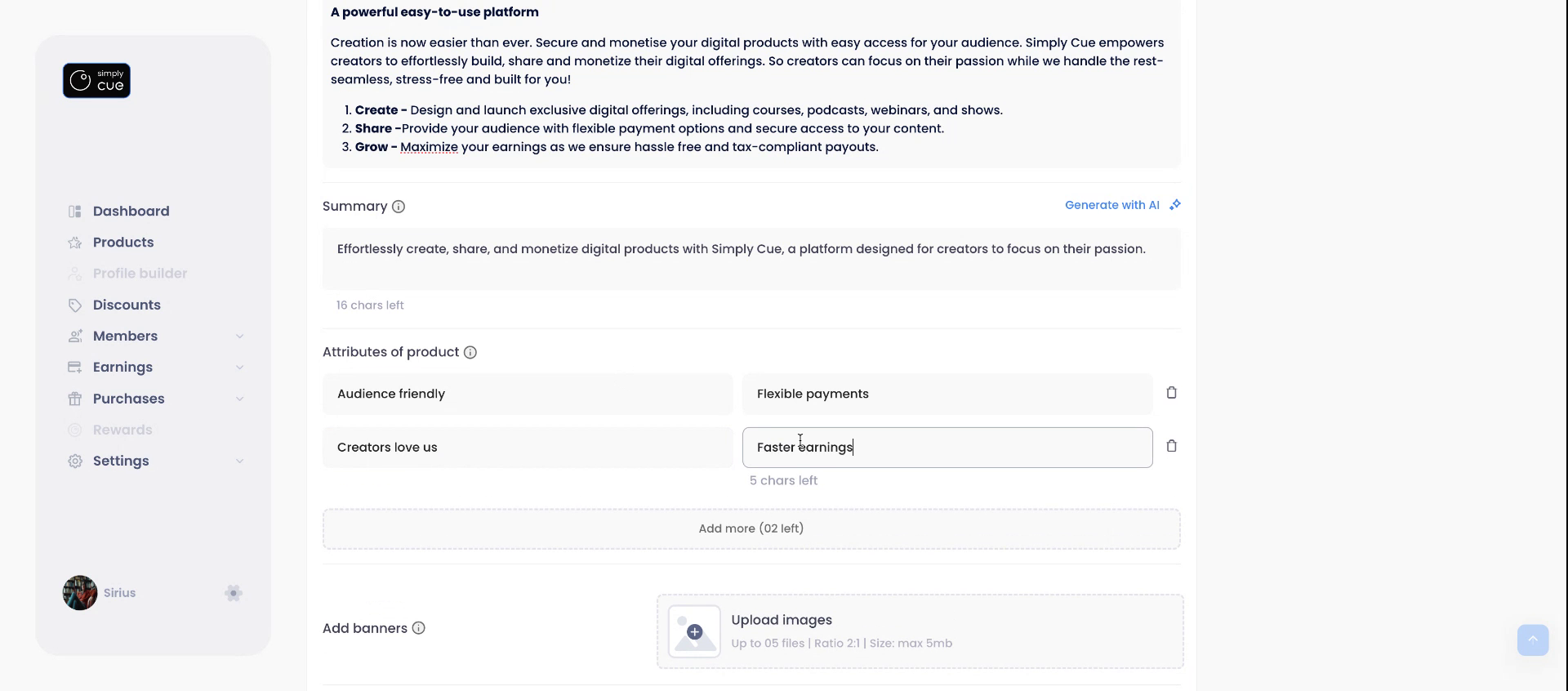1568x691 pixels.
Task: Open the Discounts section
Action: click(x=127, y=305)
